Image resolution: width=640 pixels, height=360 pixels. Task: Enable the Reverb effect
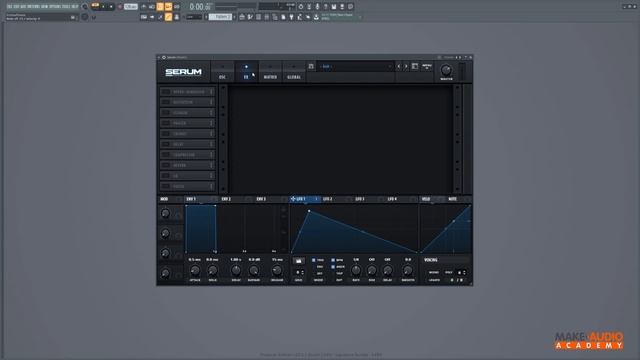(165, 165)
